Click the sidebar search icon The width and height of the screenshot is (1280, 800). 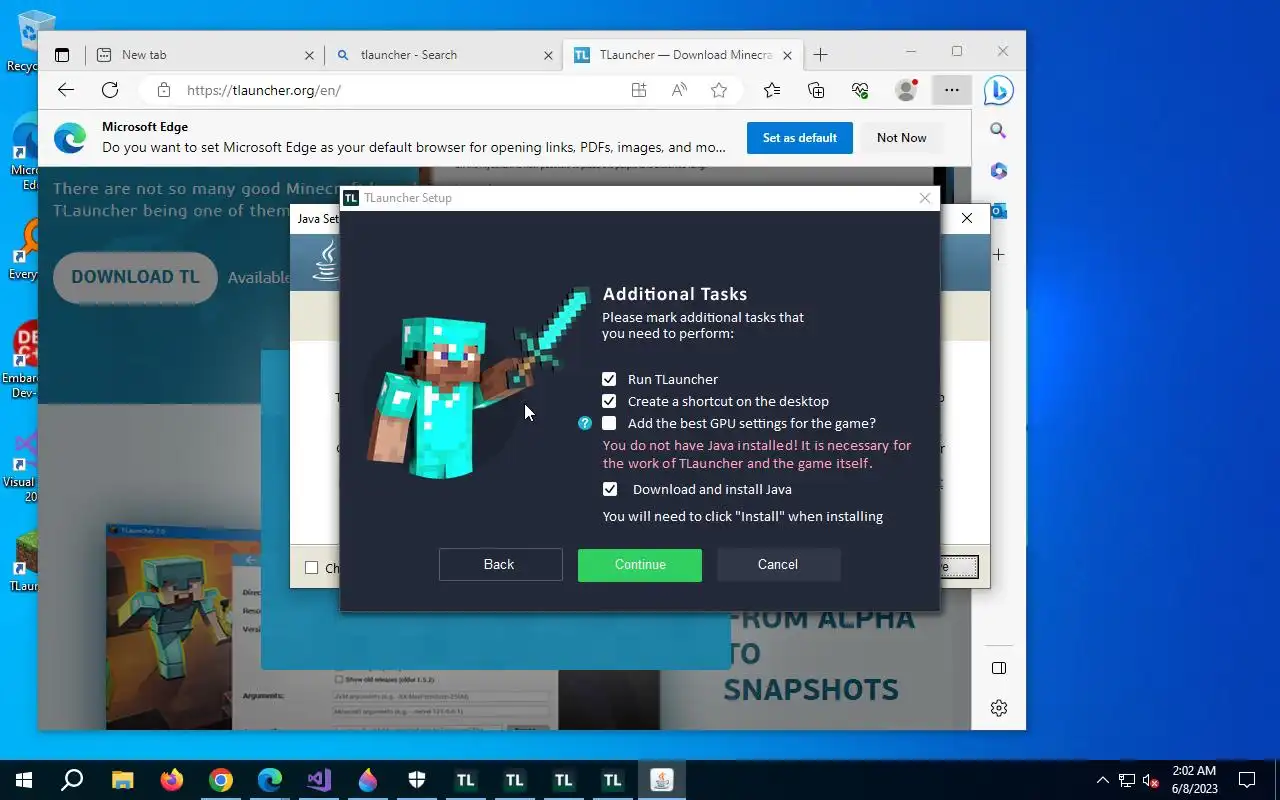(998, 130)
